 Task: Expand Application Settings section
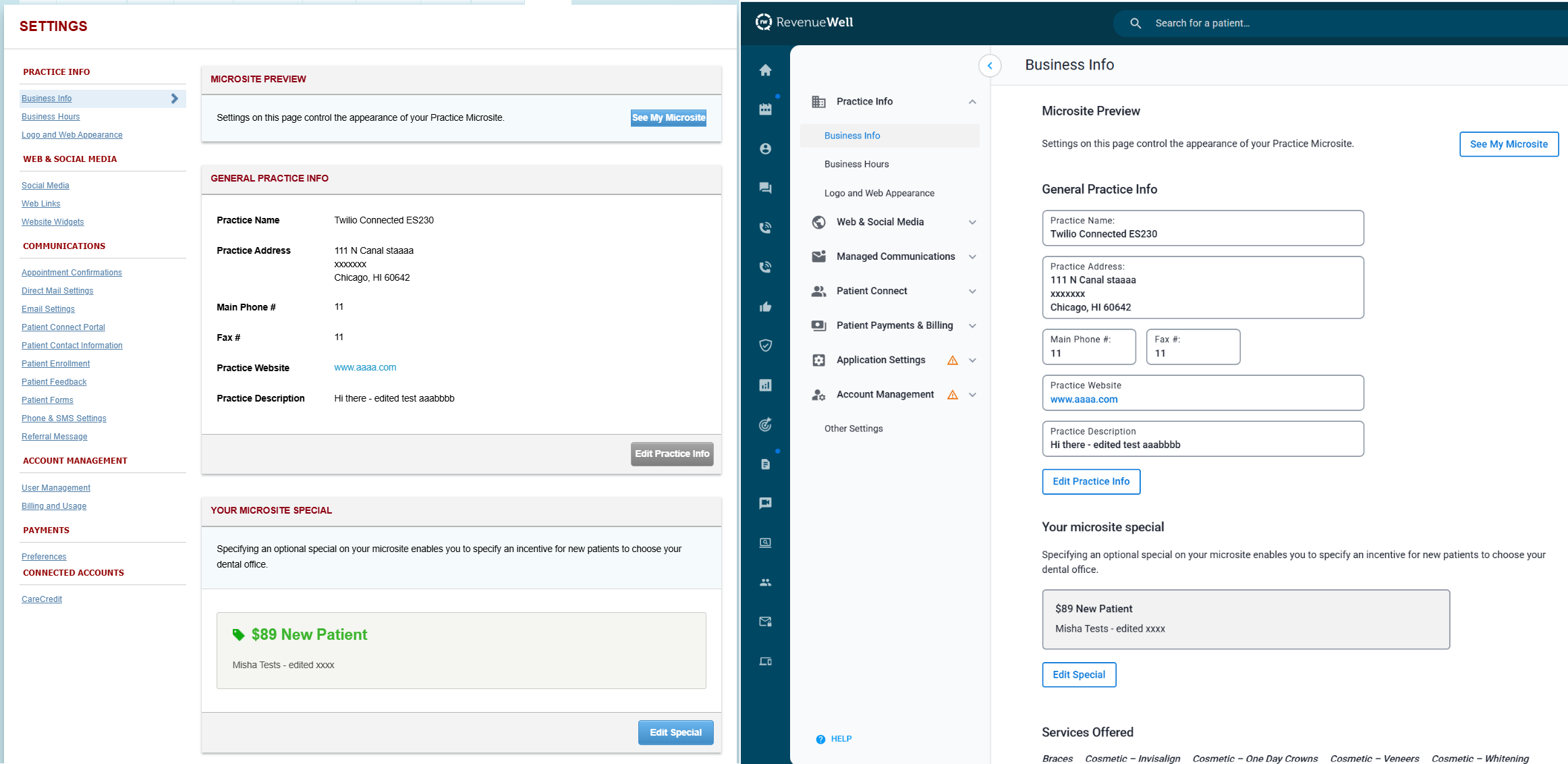tap(972, 360)
